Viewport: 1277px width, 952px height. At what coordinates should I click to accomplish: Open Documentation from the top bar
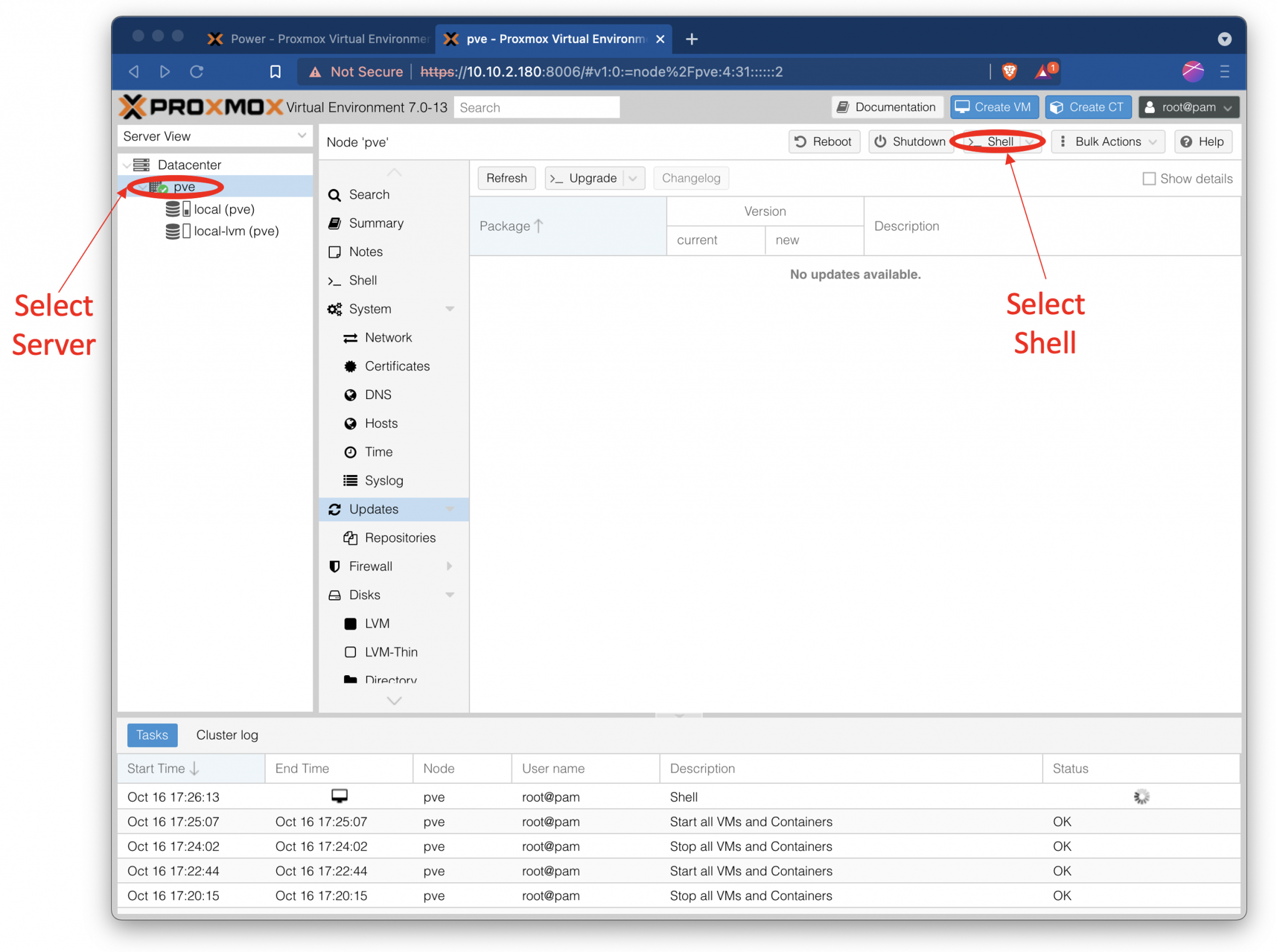(x=887, y=107)
